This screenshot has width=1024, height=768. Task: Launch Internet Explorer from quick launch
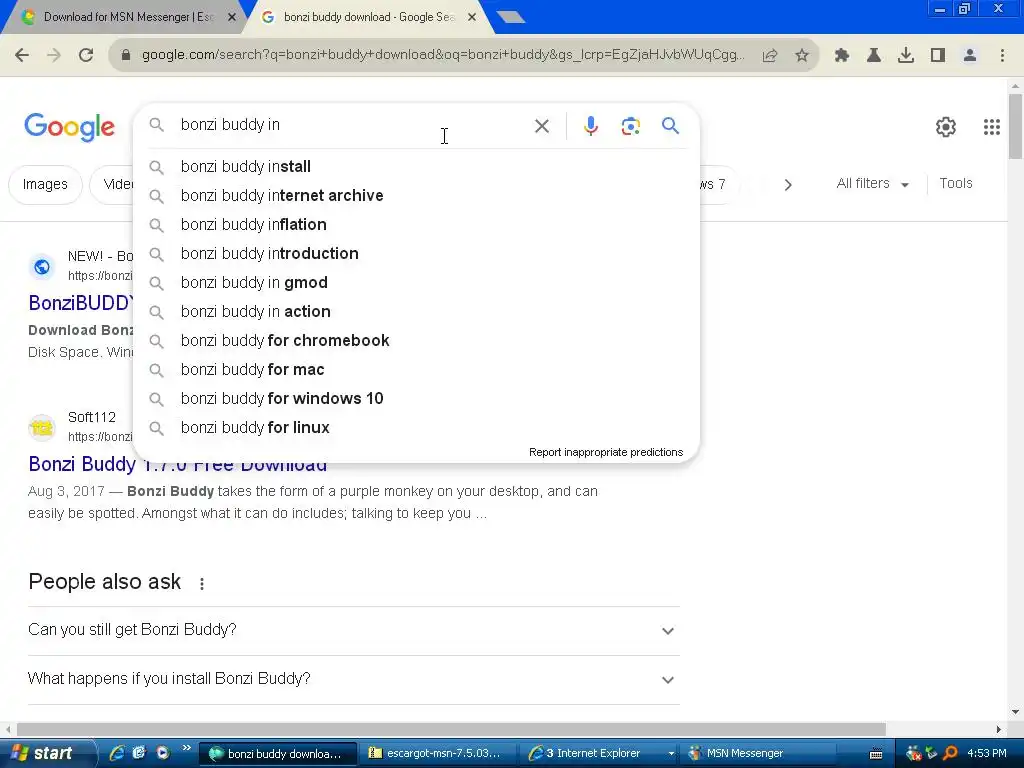tap(116, 753)
